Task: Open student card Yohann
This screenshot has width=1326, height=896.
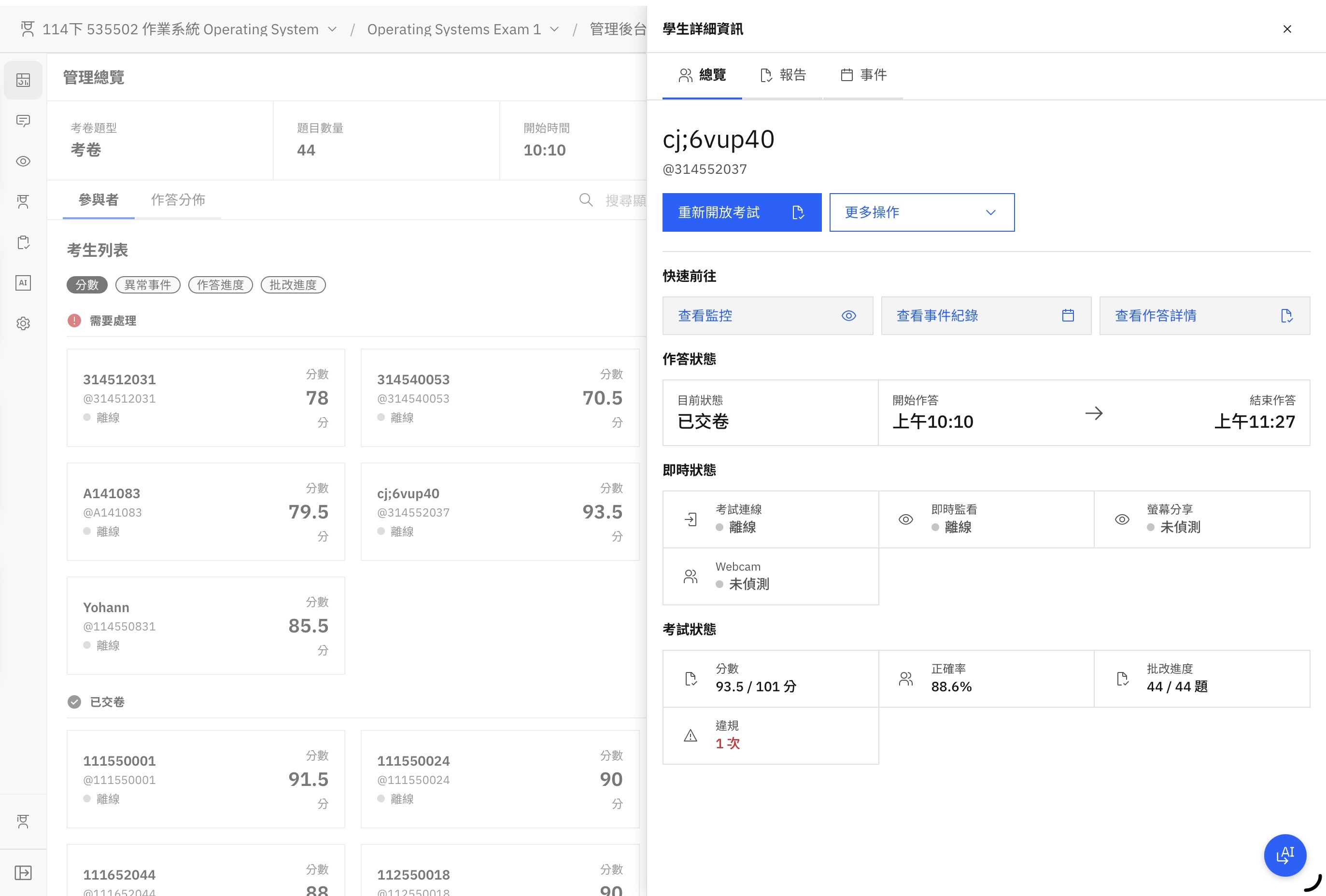Action: [205, 626]
